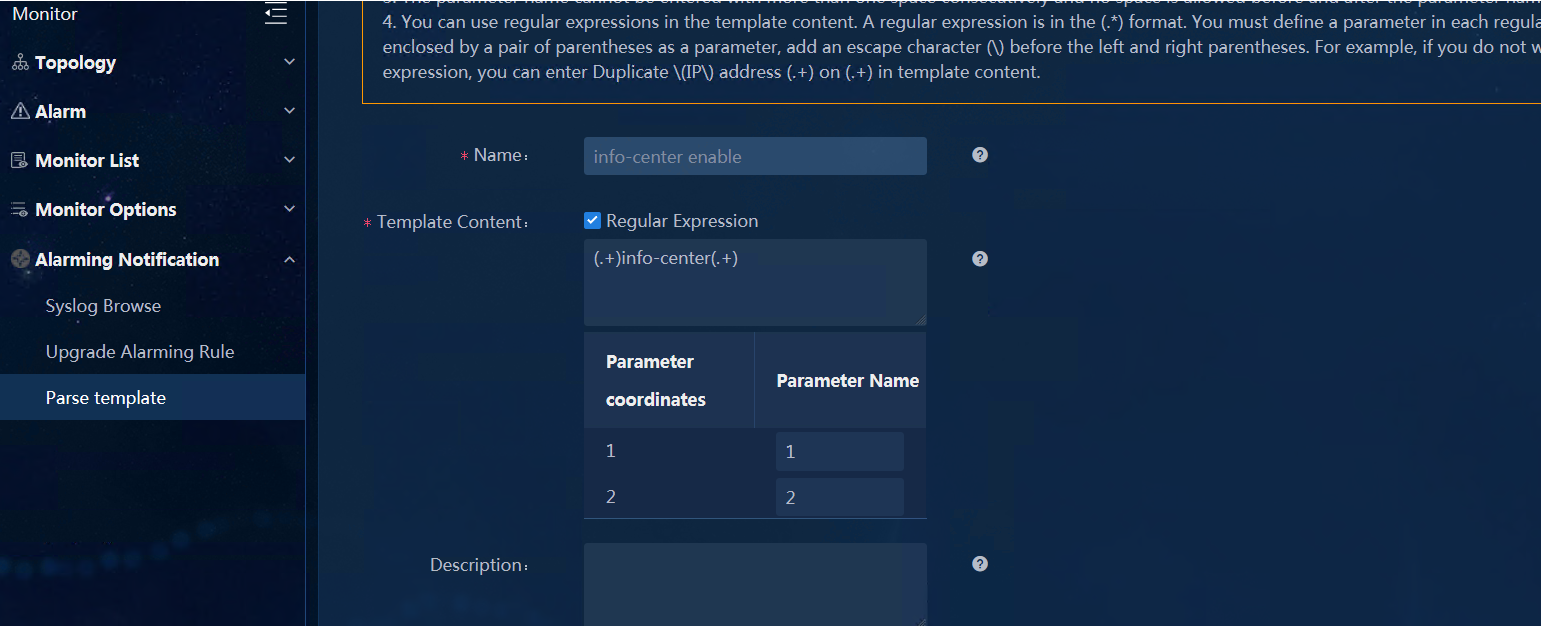Select Parse template menu item
Viewport: 1541px width, 626px height.
152,398
